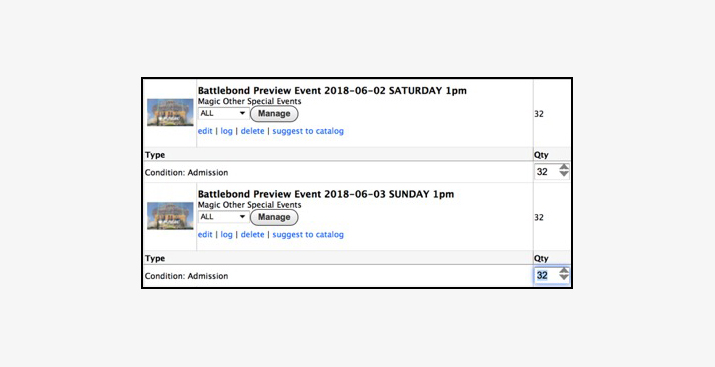
Task: Increase Sunday admission quantity with up arrow
Action: point(564,271)
